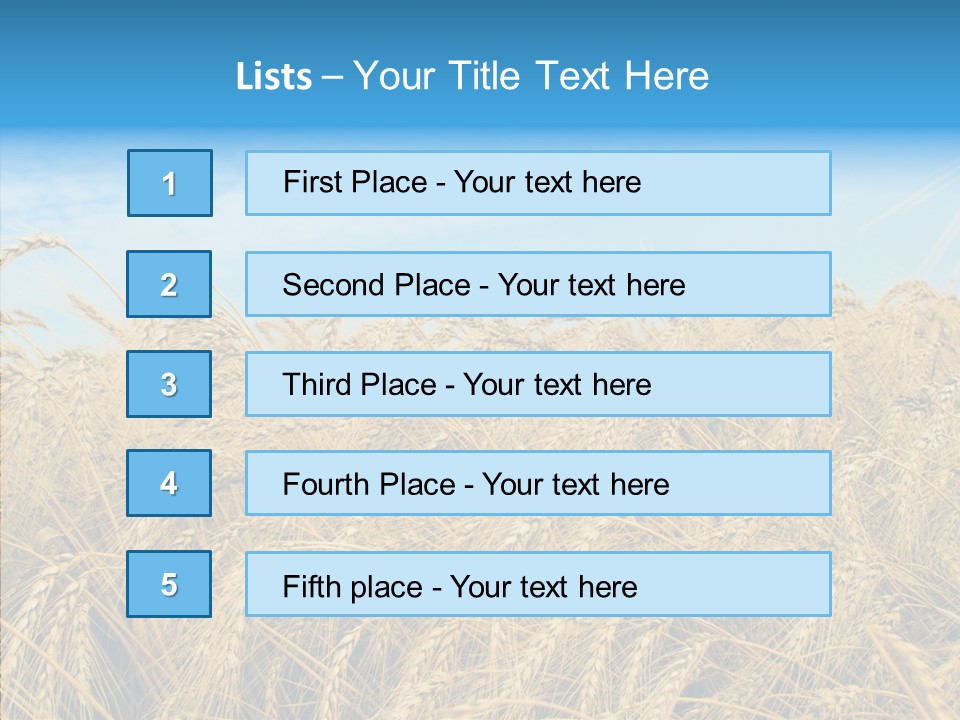
Task: Select the number 4 box
Action: pyautogui.click(x=169, y=483)
